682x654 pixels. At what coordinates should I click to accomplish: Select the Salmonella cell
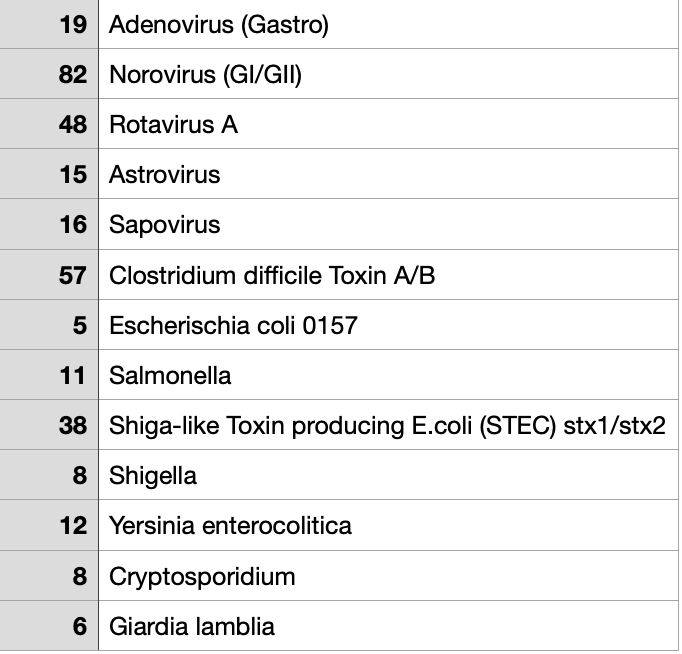pos(388,375)
